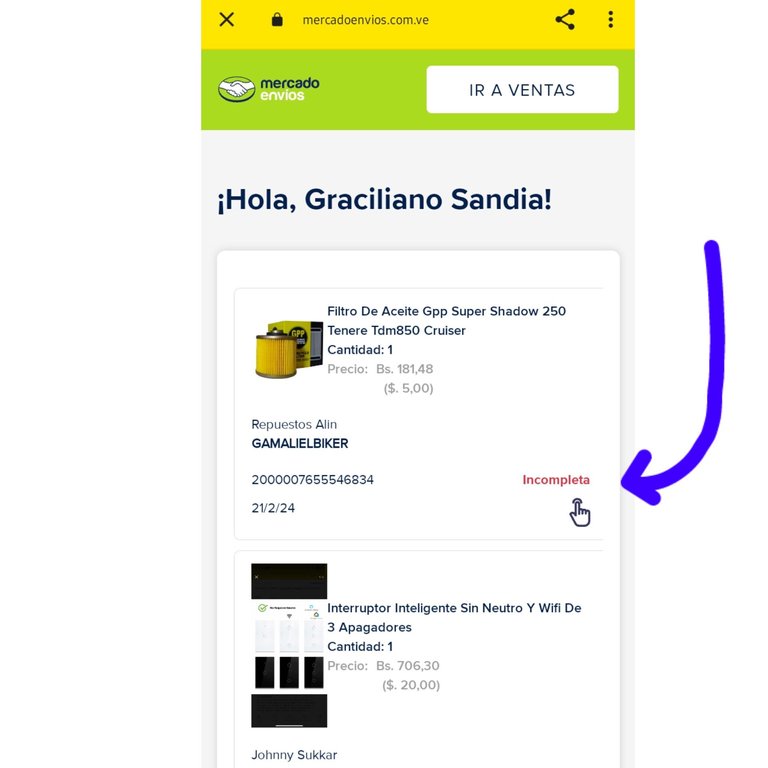This screenshot has height=768, width=768.
Task: Click the Bs. 706,30 price text
Action: coord(408,666)
